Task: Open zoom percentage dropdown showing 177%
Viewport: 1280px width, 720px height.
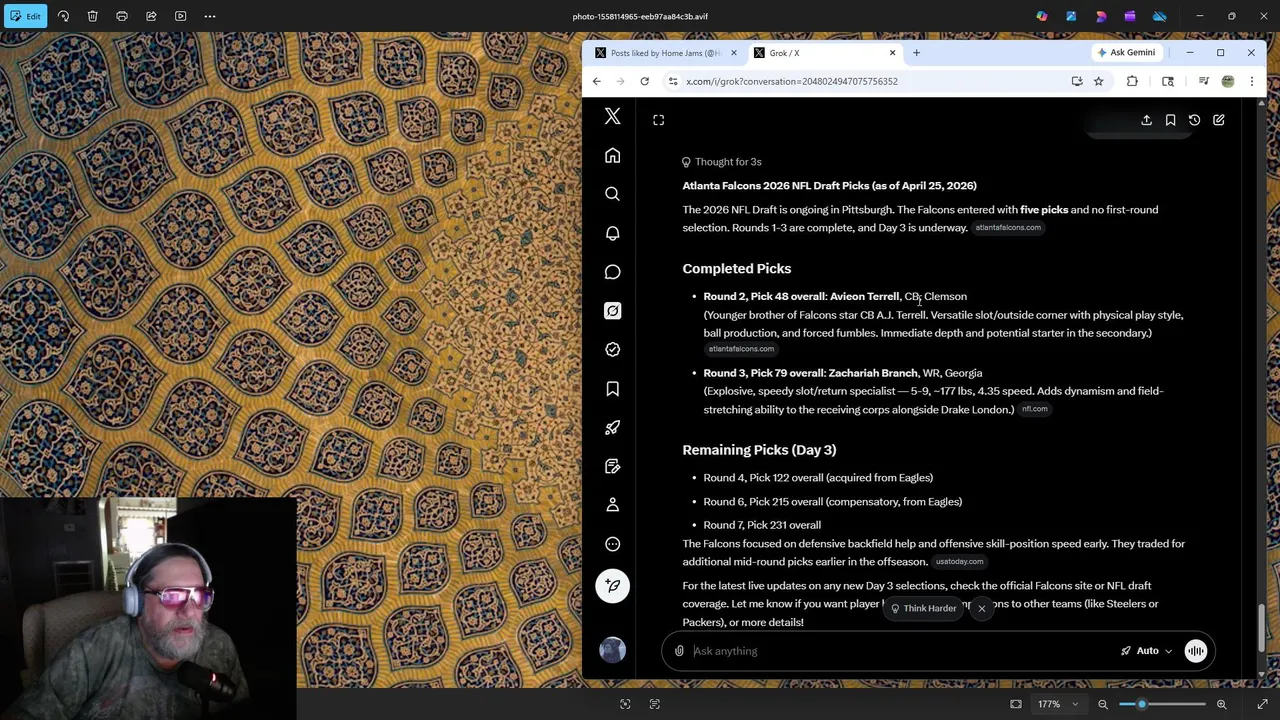Action: [1057, 704]
